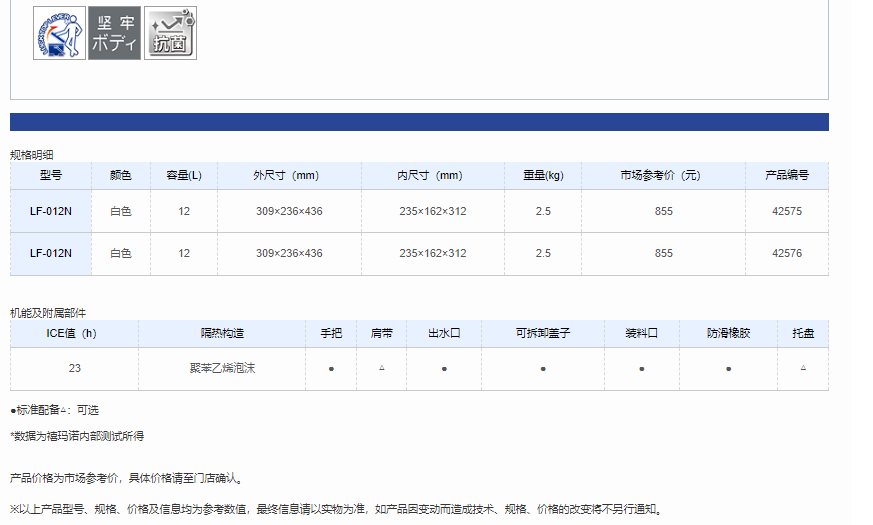Select the ●标准配备△：可选 legend
Viewport: 873px width, 525px height.
click(55, 410)
